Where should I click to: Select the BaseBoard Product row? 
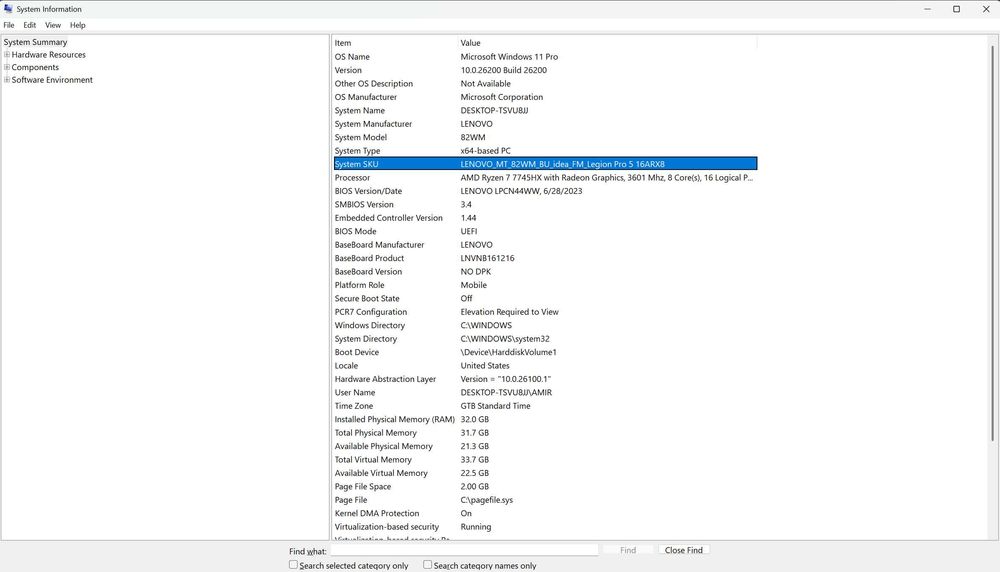coord(545,258)
